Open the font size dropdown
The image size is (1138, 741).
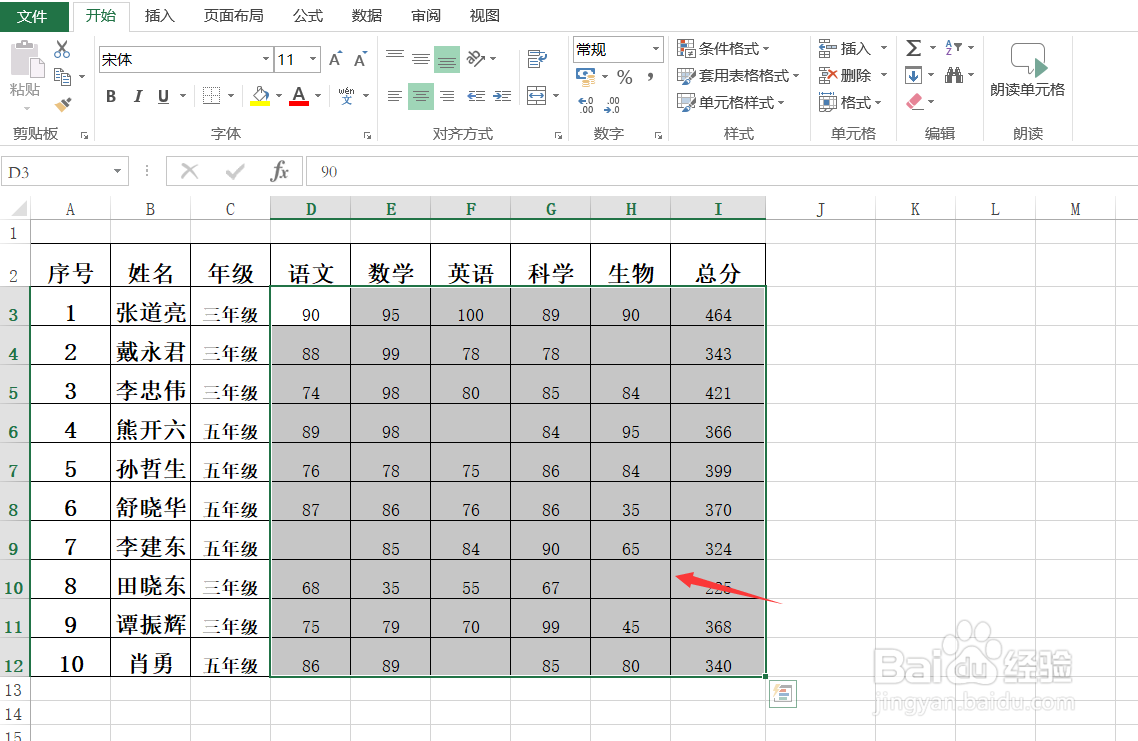point(313,60)
